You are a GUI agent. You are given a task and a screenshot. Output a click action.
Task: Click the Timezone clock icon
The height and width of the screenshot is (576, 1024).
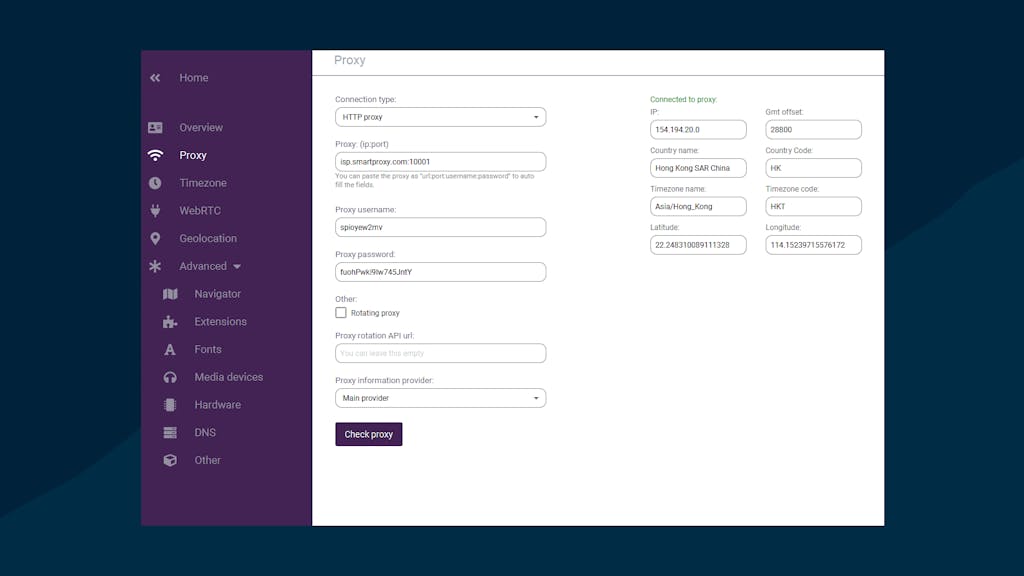pos(155,183)
